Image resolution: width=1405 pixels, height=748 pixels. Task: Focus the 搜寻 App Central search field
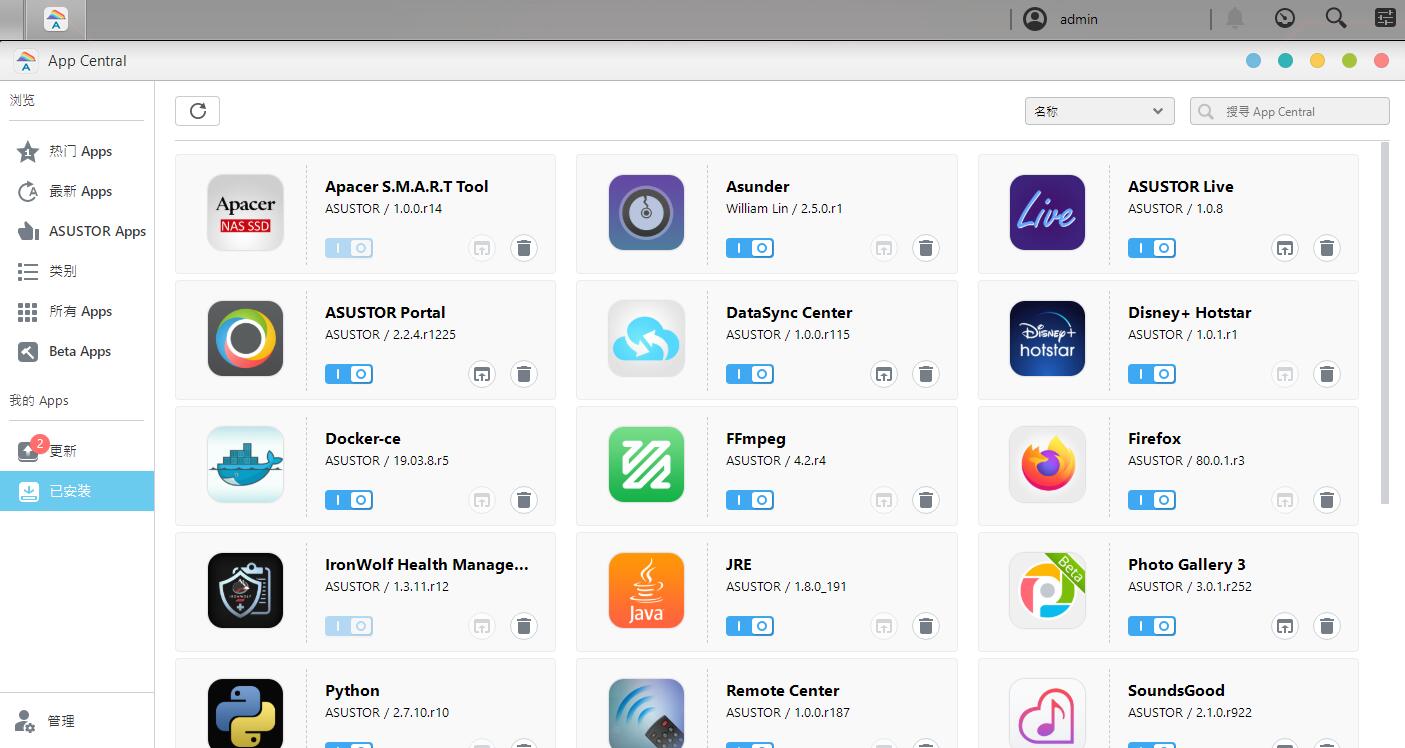[x=1289, y=111]
